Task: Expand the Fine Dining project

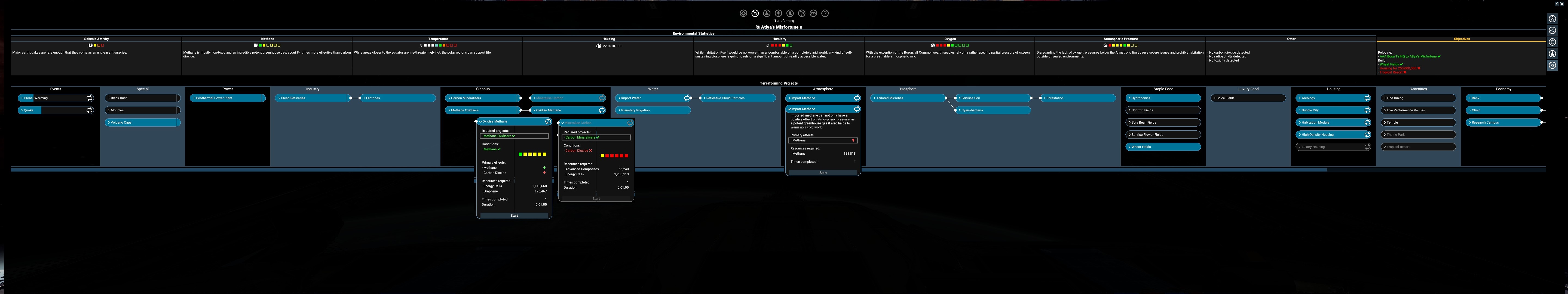Action: 1418,98
